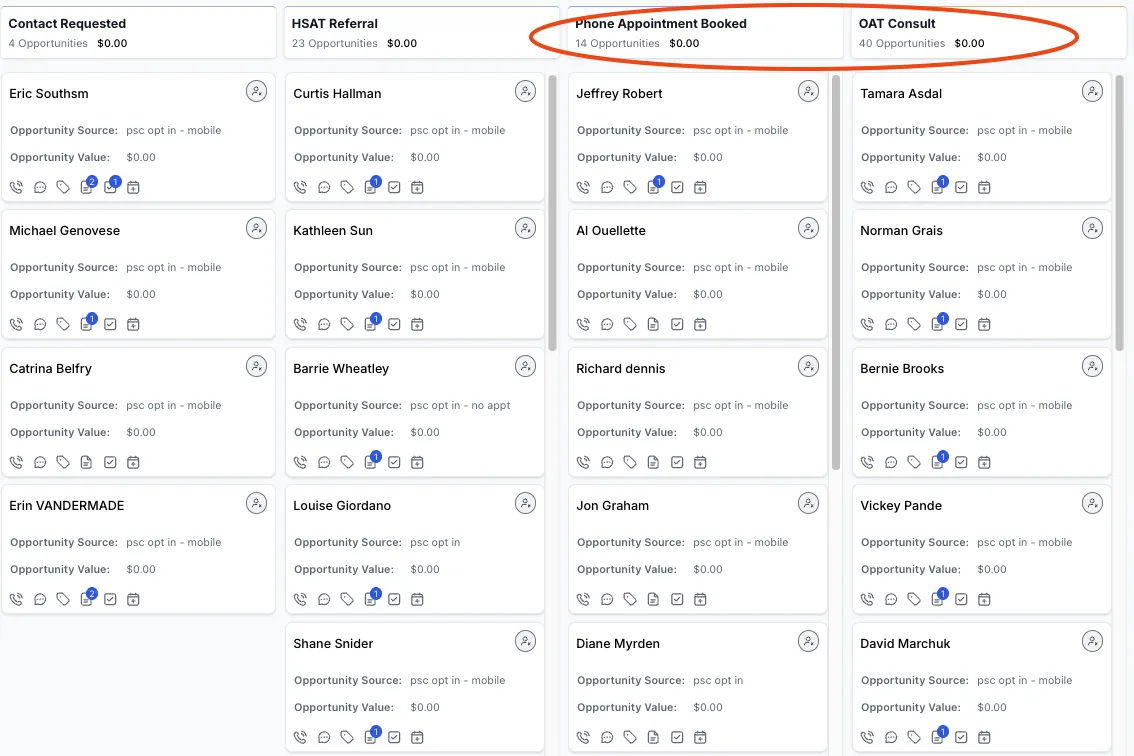This screenshot has width=1134, height=756.
Task: Open tasks for Michael Genovese
Action: click(x=110, y=324)
